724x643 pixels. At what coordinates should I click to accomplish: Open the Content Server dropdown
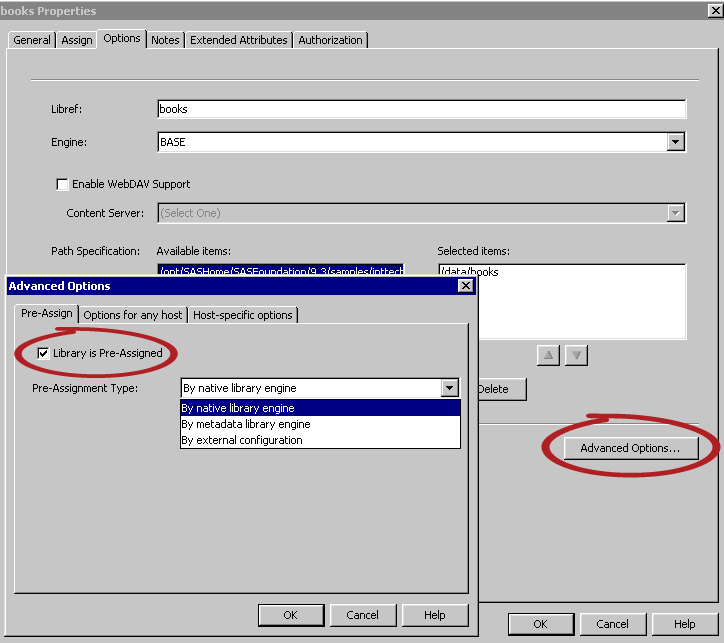pos(676,213)
